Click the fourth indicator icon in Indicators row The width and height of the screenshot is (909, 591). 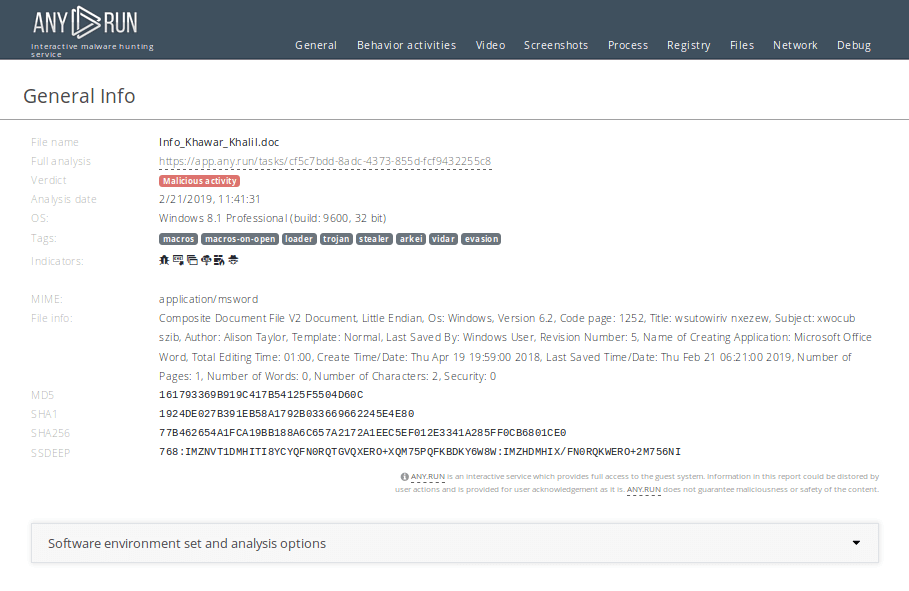(205, 260)
